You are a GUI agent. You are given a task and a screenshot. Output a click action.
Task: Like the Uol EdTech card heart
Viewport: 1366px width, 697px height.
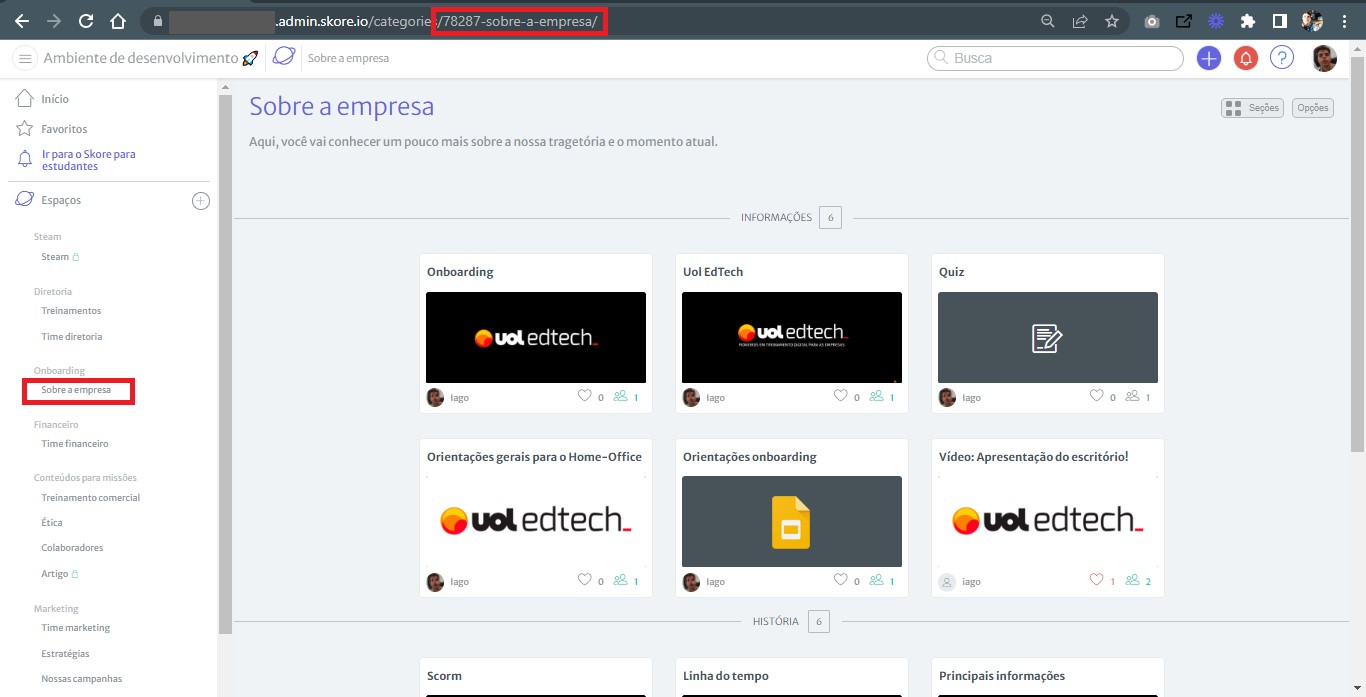tap(841, 396)
